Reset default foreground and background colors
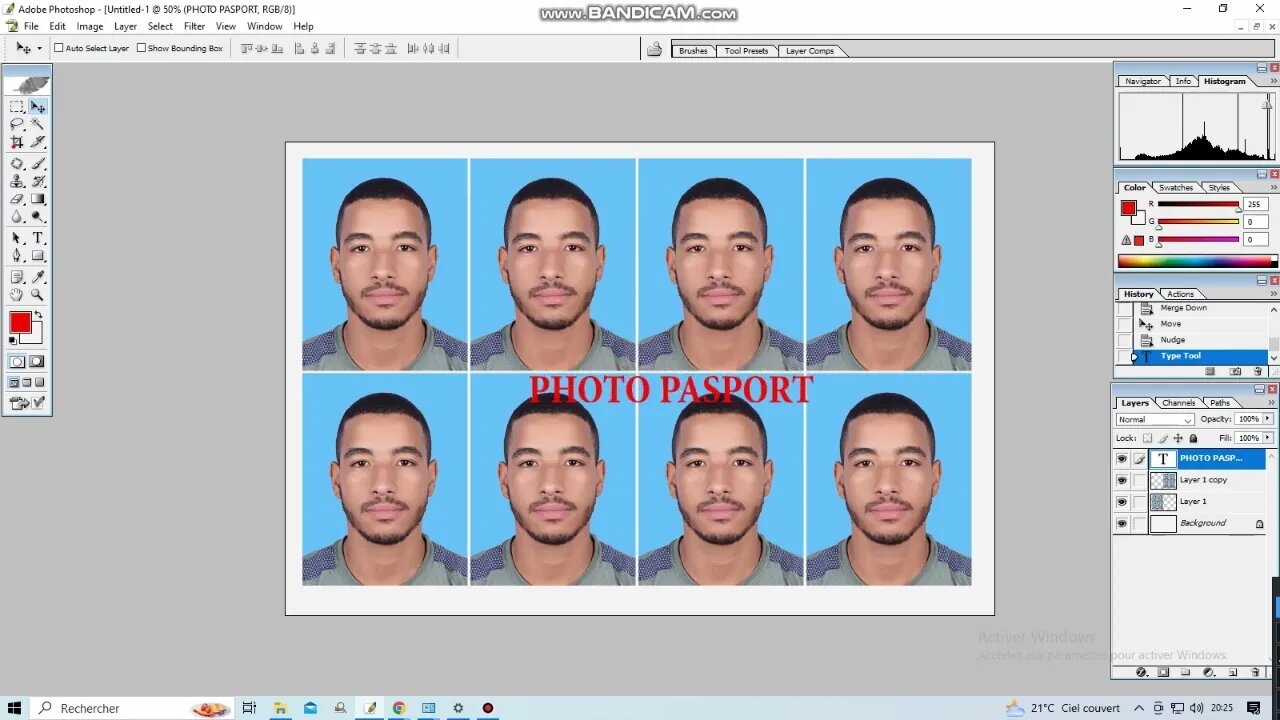The width and height of the screenshot is (1280, 720). [13, 342]
